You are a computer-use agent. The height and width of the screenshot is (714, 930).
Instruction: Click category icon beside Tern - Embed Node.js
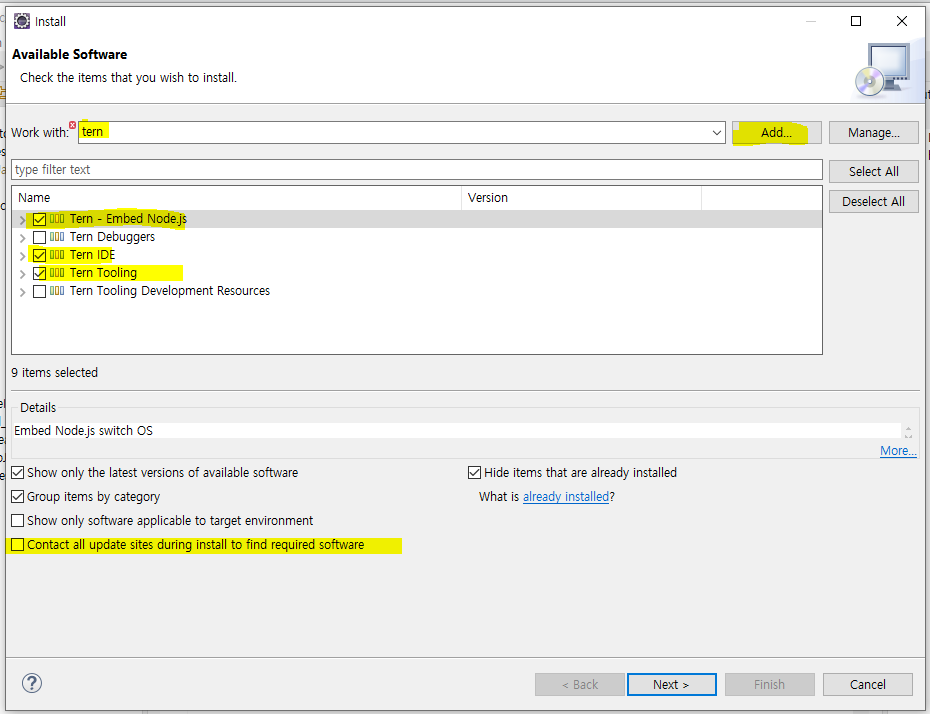click(57, 219)
